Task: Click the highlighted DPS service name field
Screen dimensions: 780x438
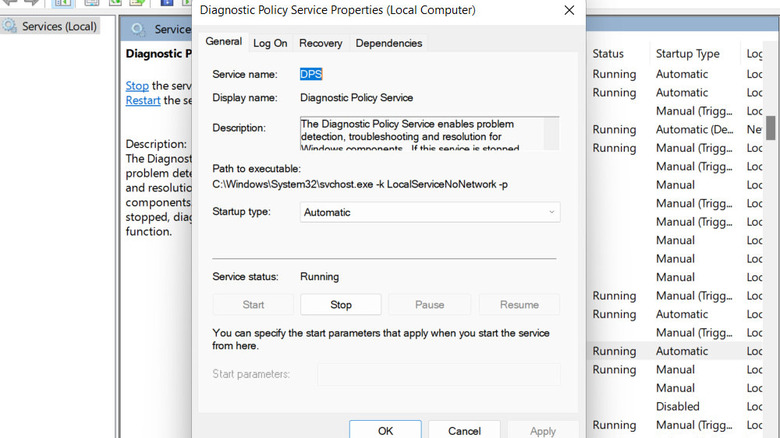Action: tap(311, 74)
